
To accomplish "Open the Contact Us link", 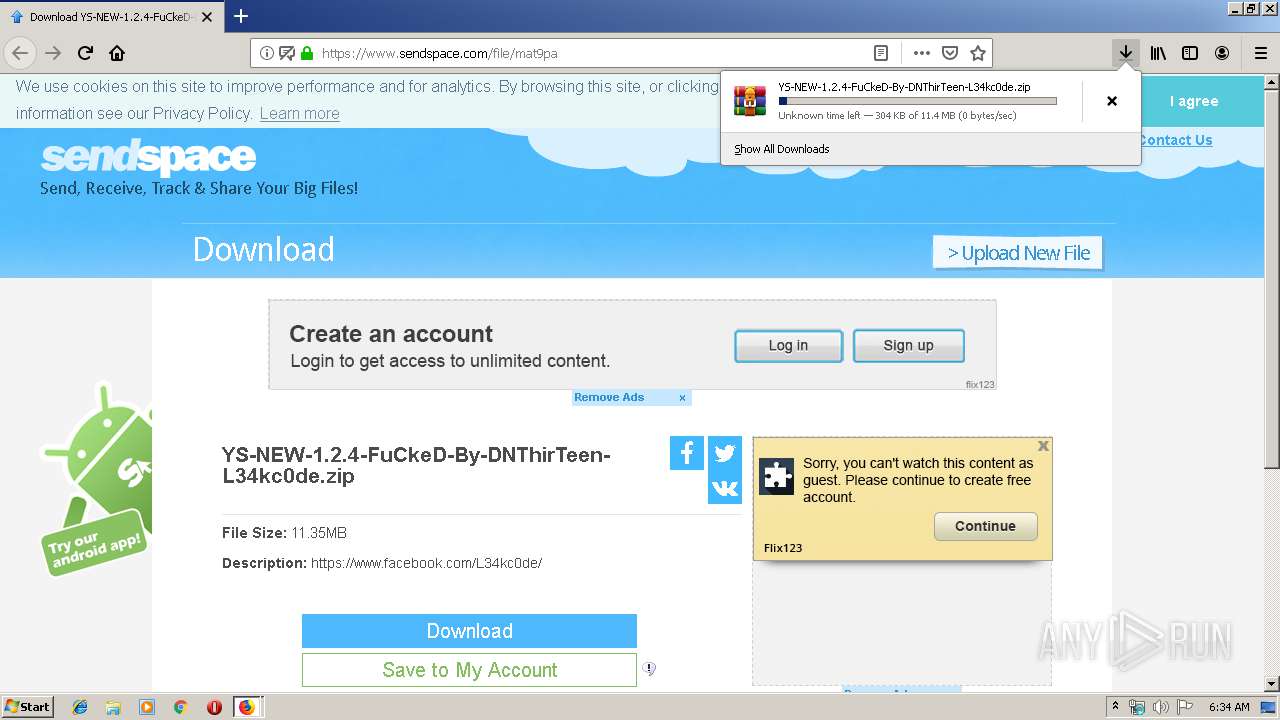I will (x=1175, y=140).
